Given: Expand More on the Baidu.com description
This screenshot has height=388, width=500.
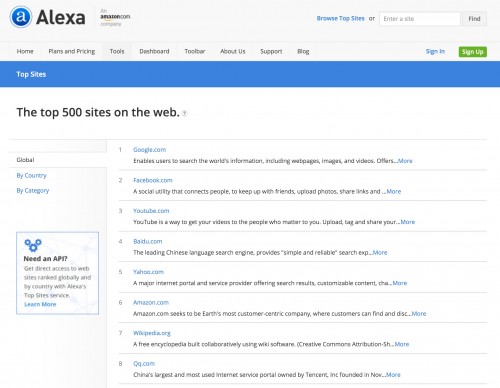Looking at the screenshot, I should point(380,253).
